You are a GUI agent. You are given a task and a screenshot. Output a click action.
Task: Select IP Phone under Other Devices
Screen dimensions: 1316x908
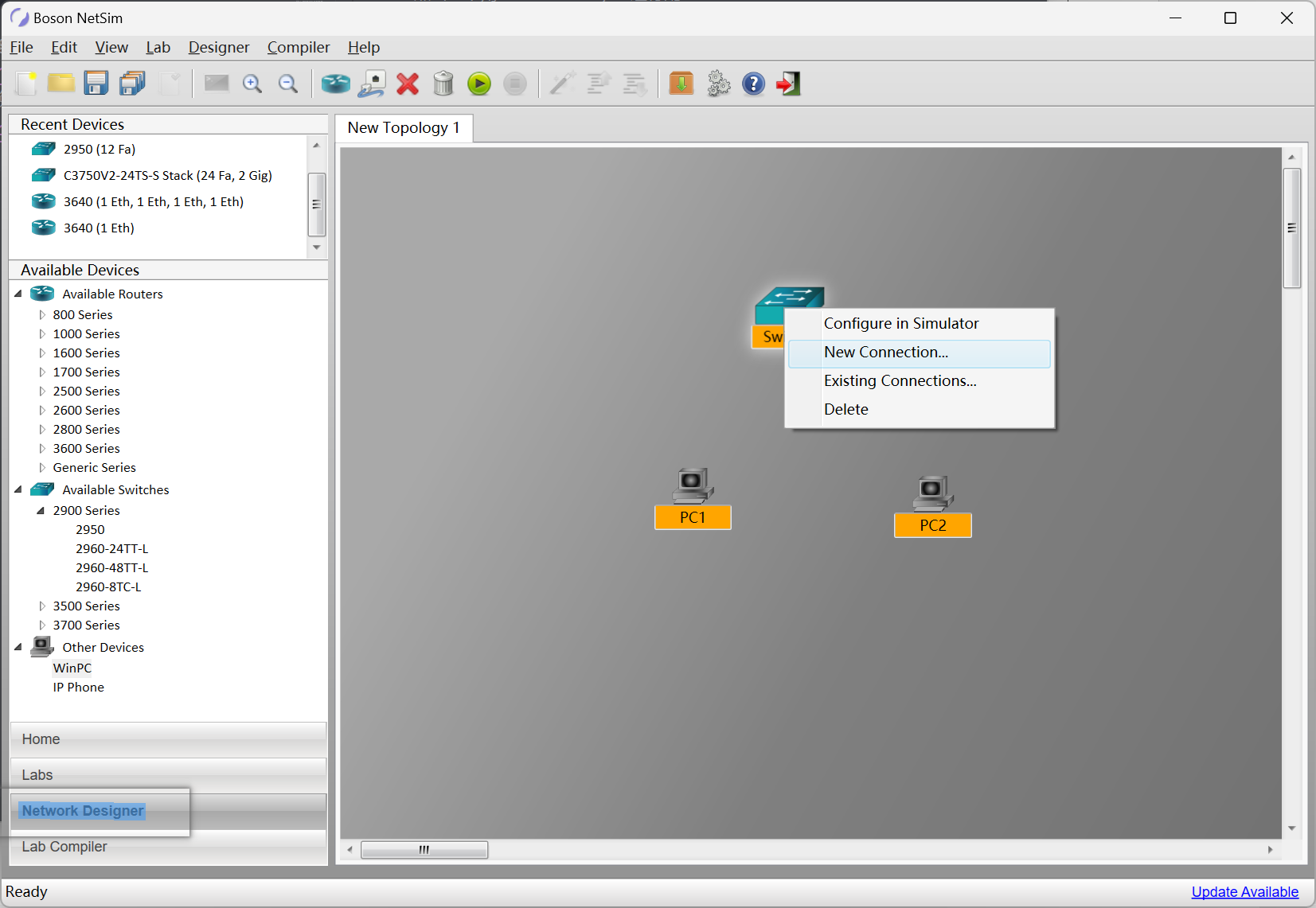(79, 688)
